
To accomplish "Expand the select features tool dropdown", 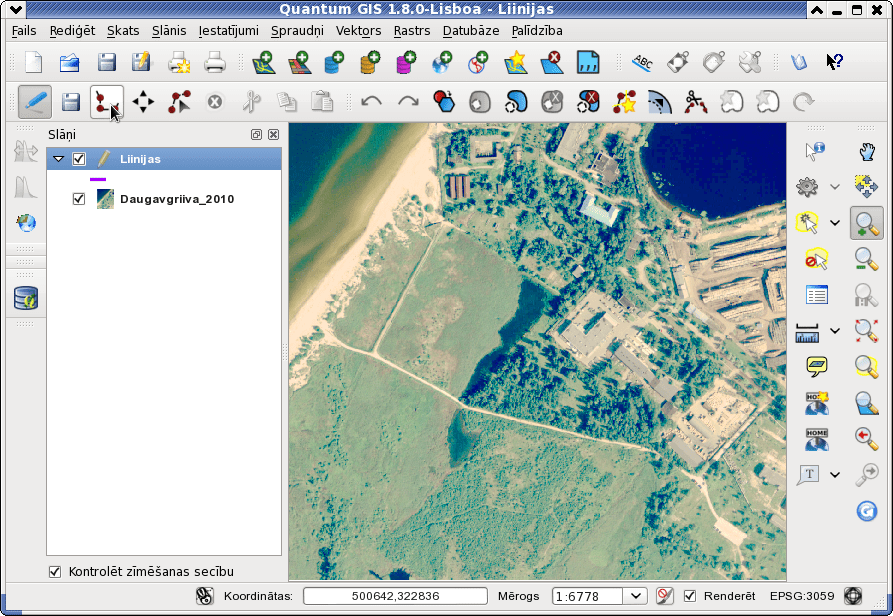I will pos(835,223).
